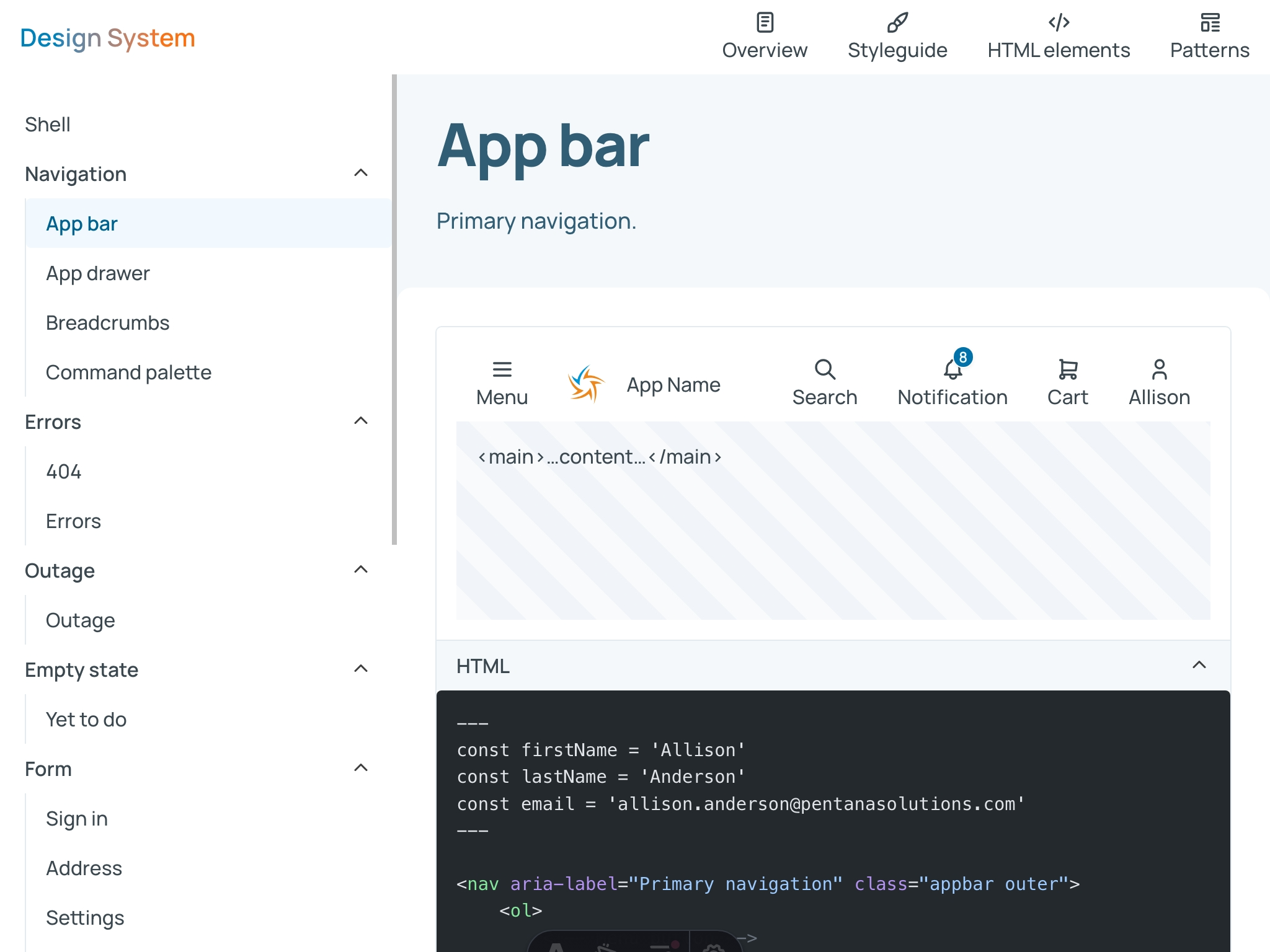
Task: Collapse the HTML code panel
Action: (x=1199, y=666)
